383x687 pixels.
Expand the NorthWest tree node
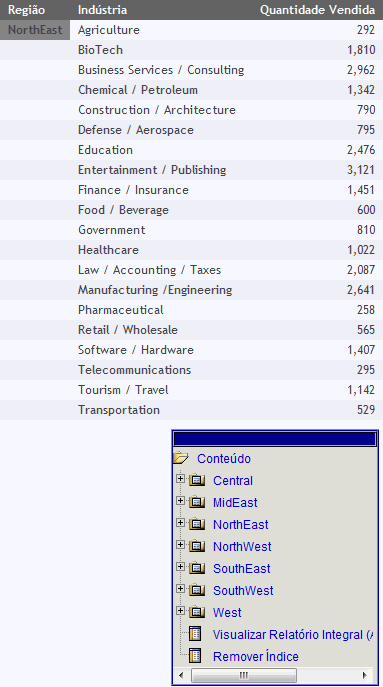[180, 544]
